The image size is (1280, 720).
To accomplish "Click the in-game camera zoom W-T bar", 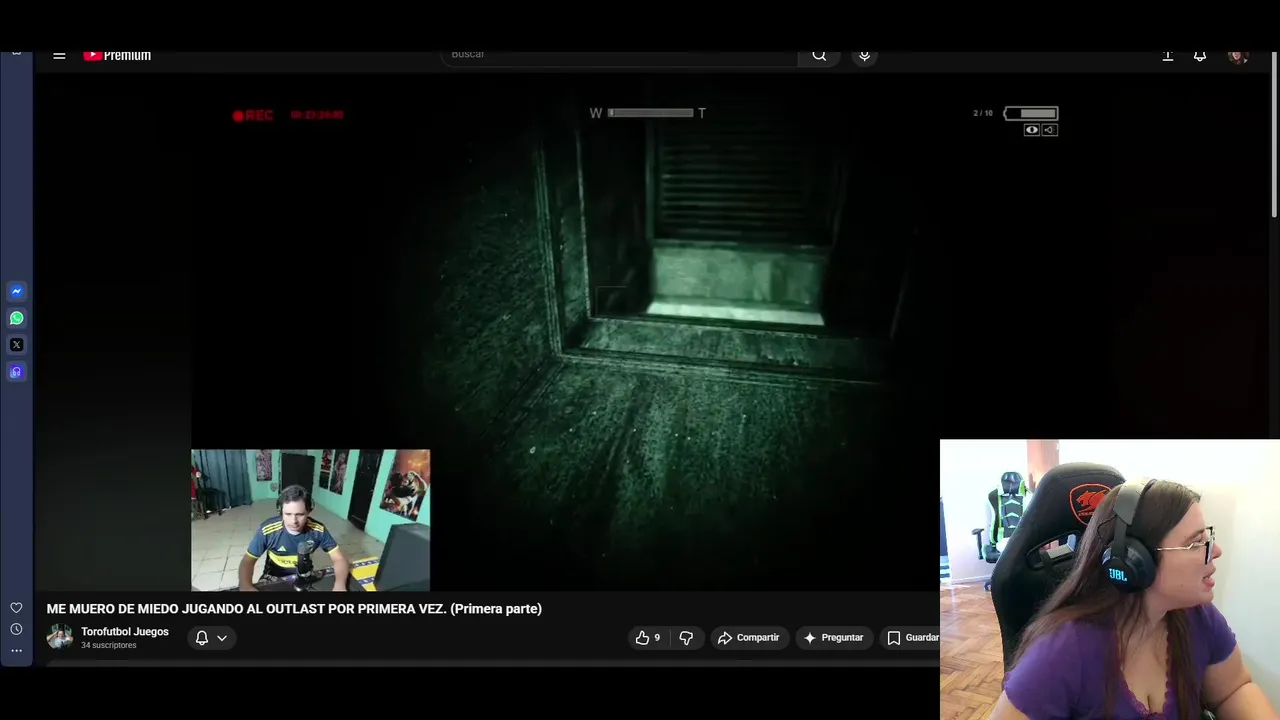I will point(649,113).
